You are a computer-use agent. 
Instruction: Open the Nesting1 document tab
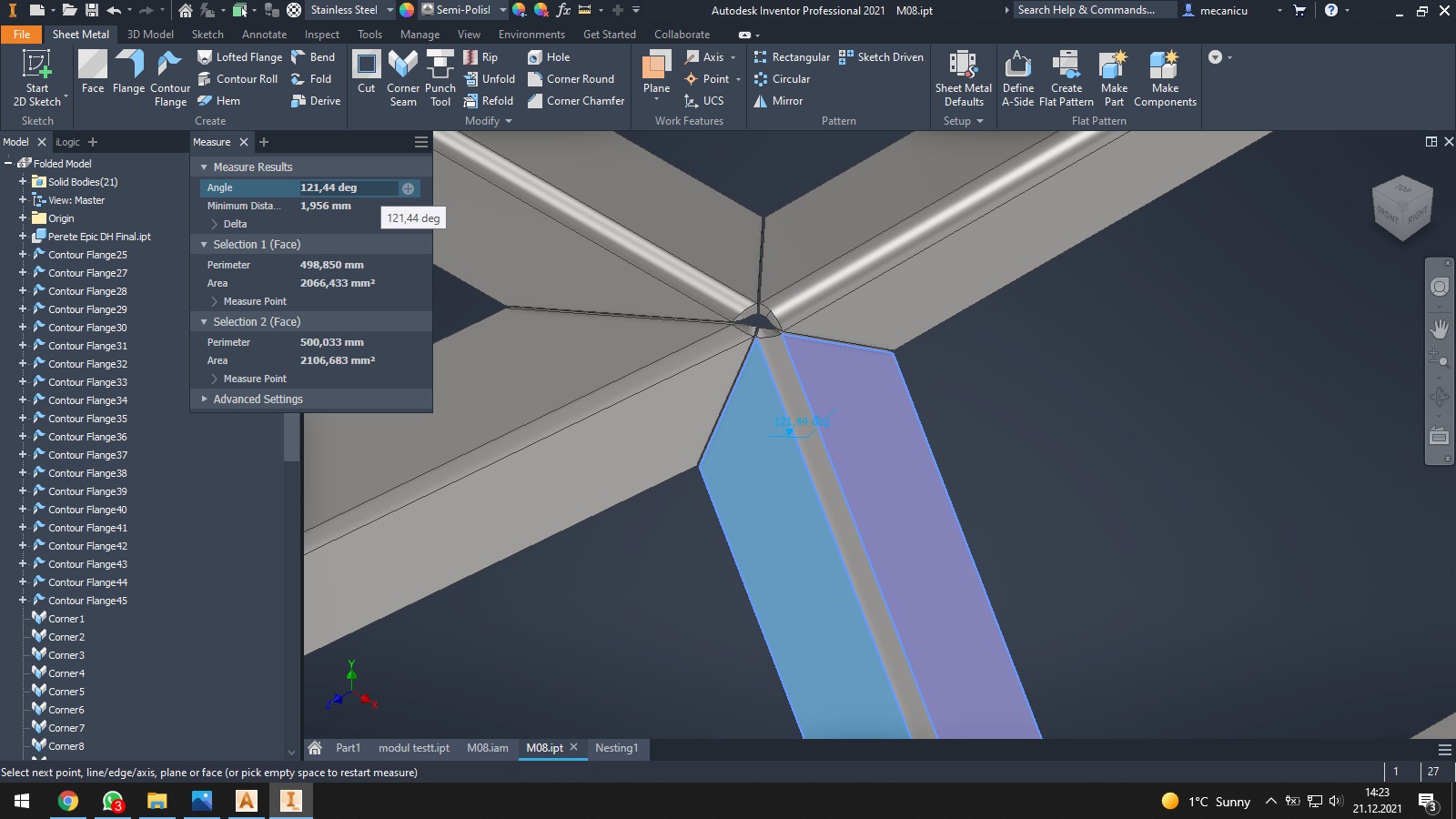tap(616, 748)
